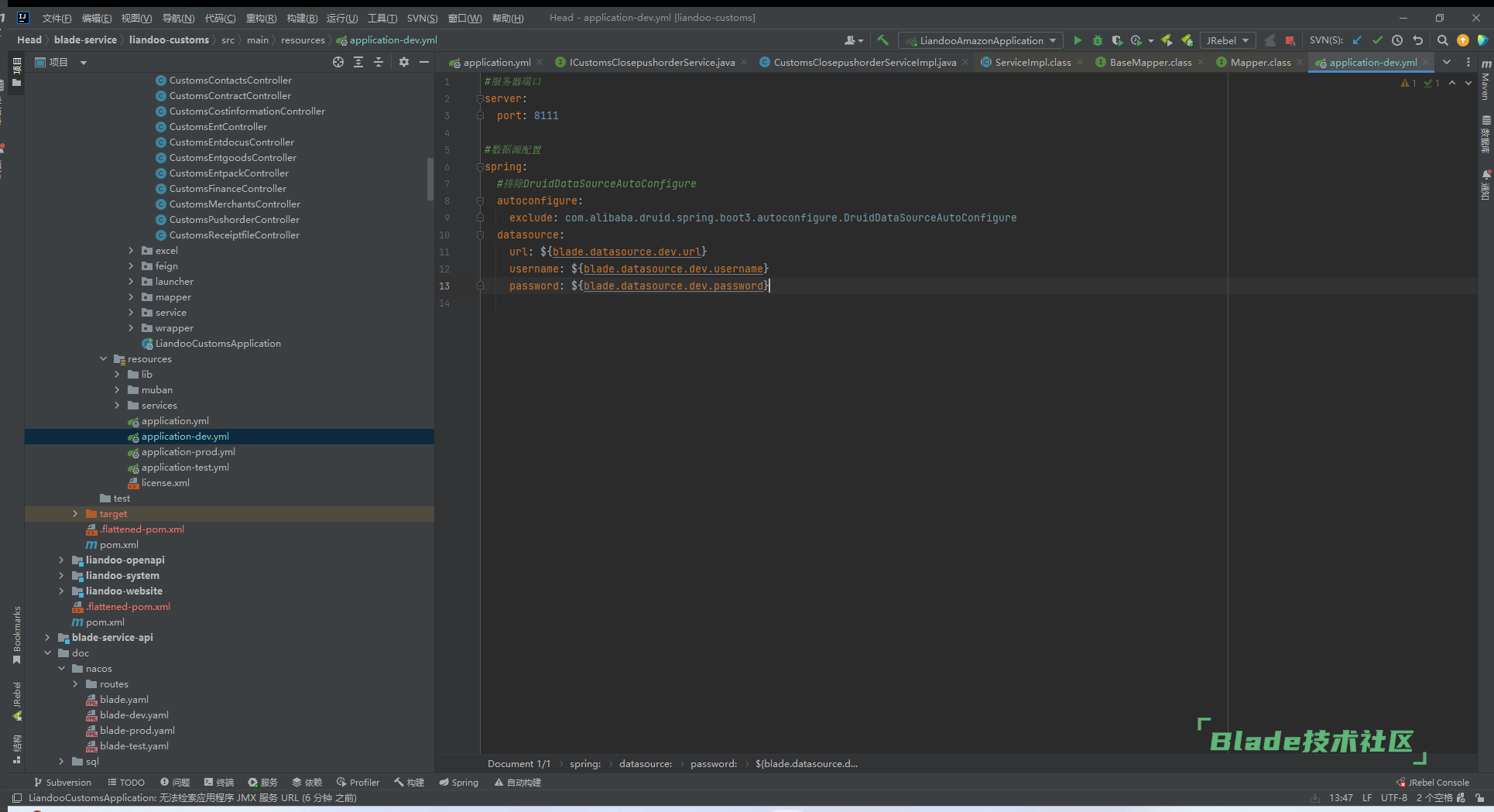
Task: Click the Build project hammer icon
Action: tap(882, 40)
